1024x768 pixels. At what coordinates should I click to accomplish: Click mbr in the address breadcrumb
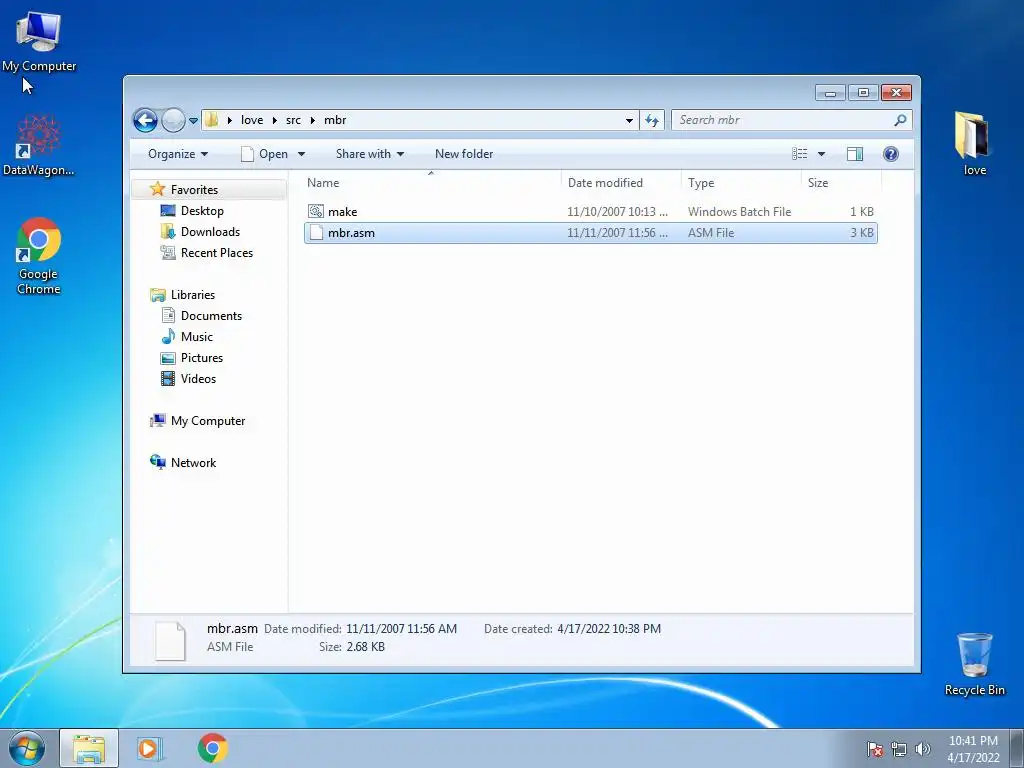(335, 120)
